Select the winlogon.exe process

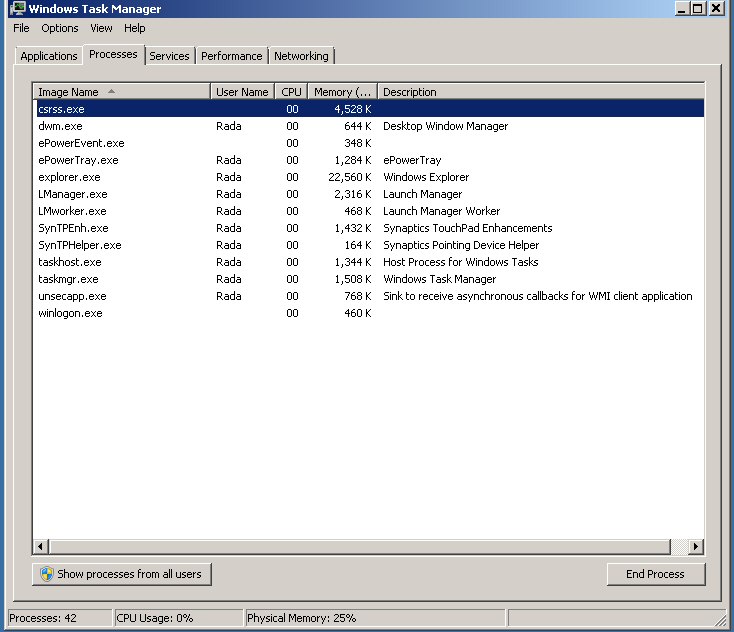(x=369, y=313)
